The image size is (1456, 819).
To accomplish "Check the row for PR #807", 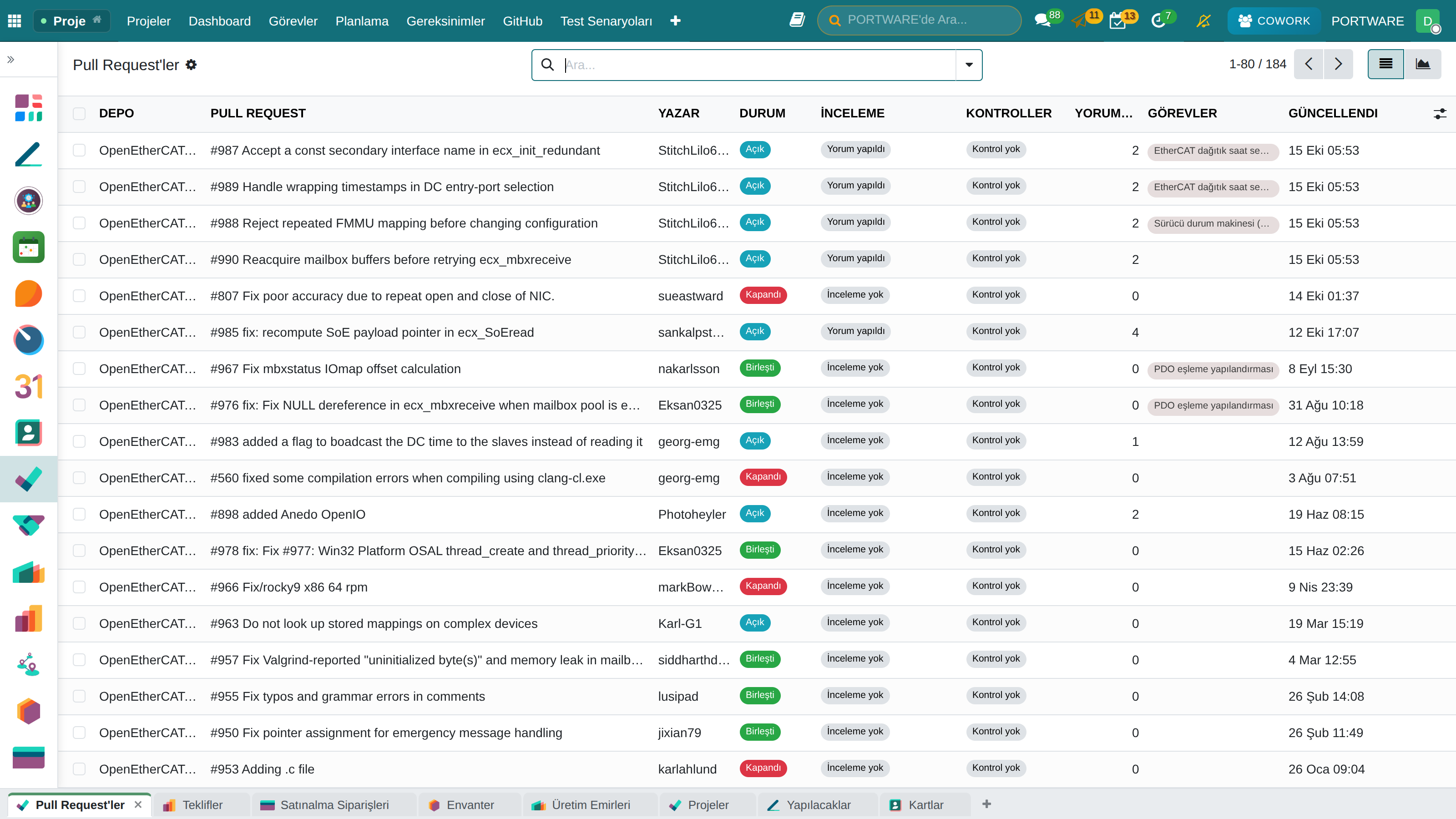I will pos(79,296).
